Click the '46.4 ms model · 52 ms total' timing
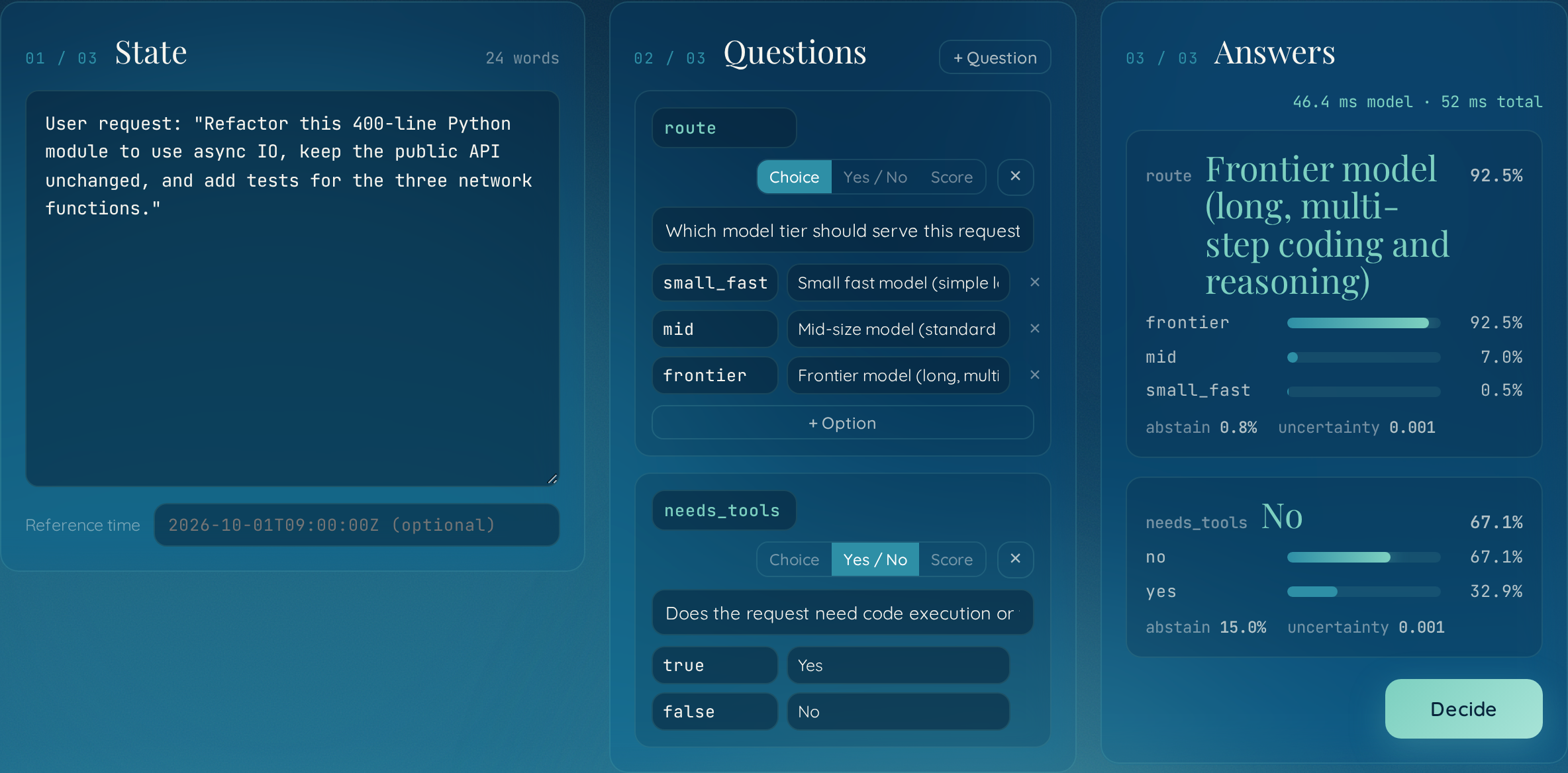Image resolution: width=1568 pixels, height=773 pixels. 1417,102
